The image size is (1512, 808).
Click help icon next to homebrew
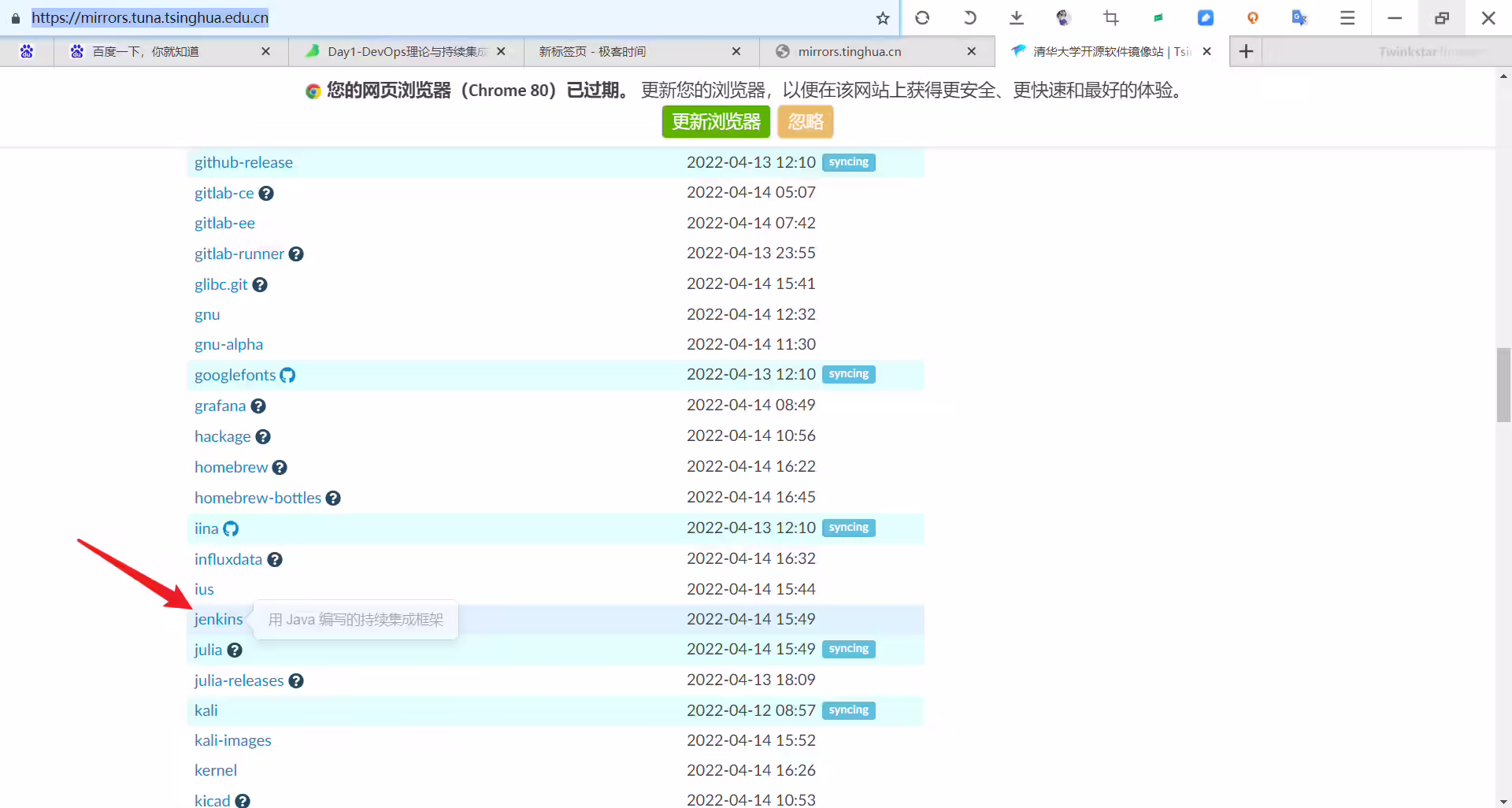coord(280,467)
